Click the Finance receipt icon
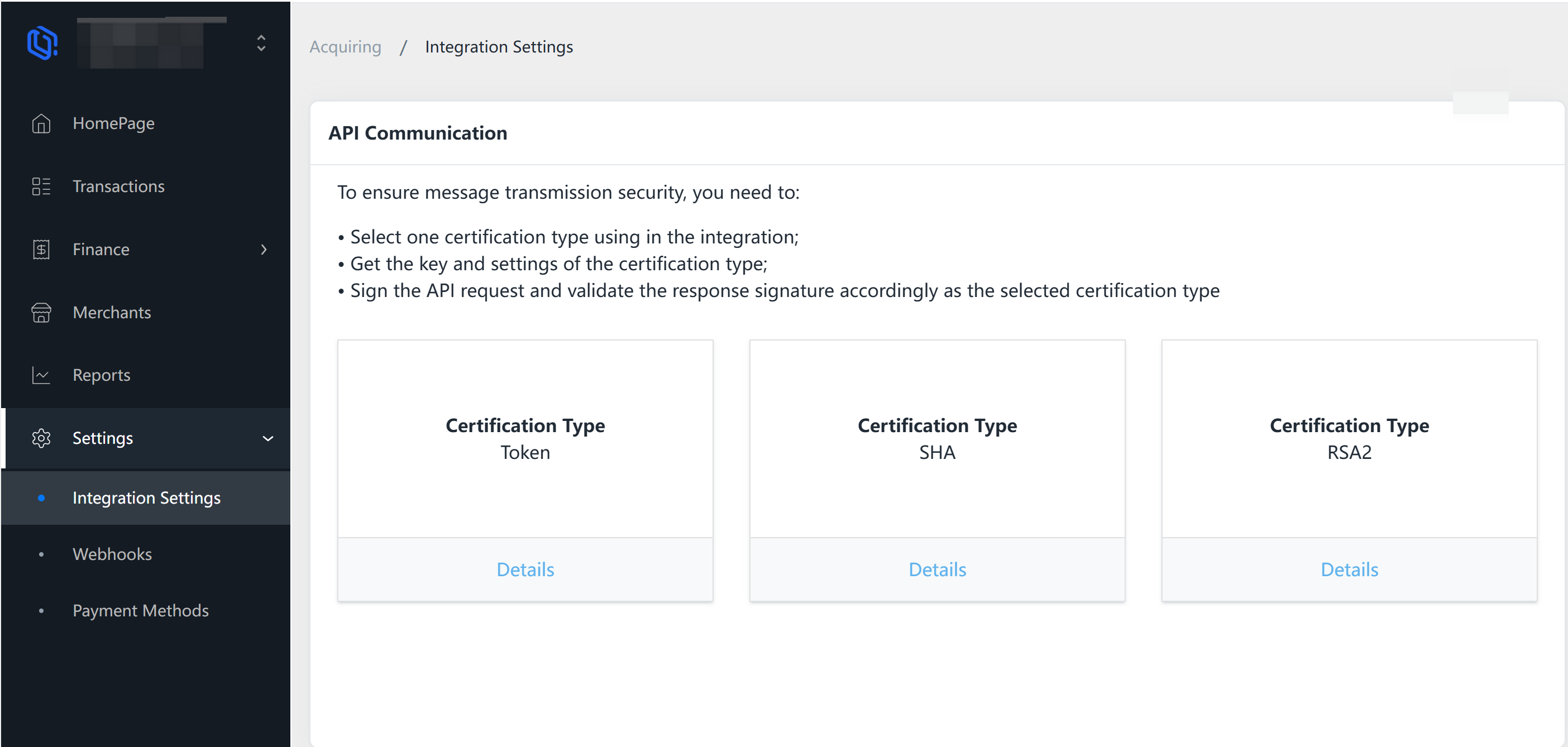The height and width of the screenshot is (747, 1568). pyautogui.click(x=41, y=250)
